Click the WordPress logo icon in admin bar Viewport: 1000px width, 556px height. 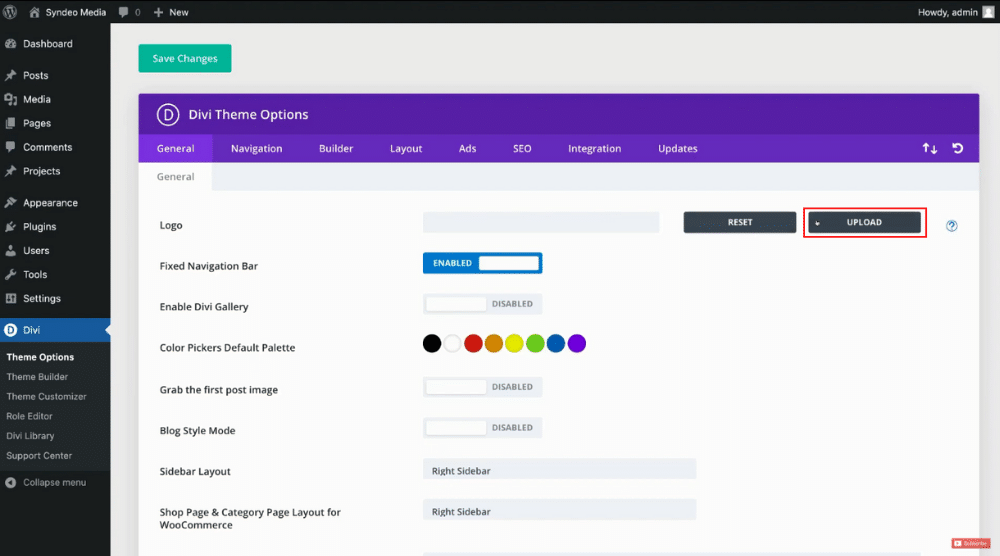10,12
